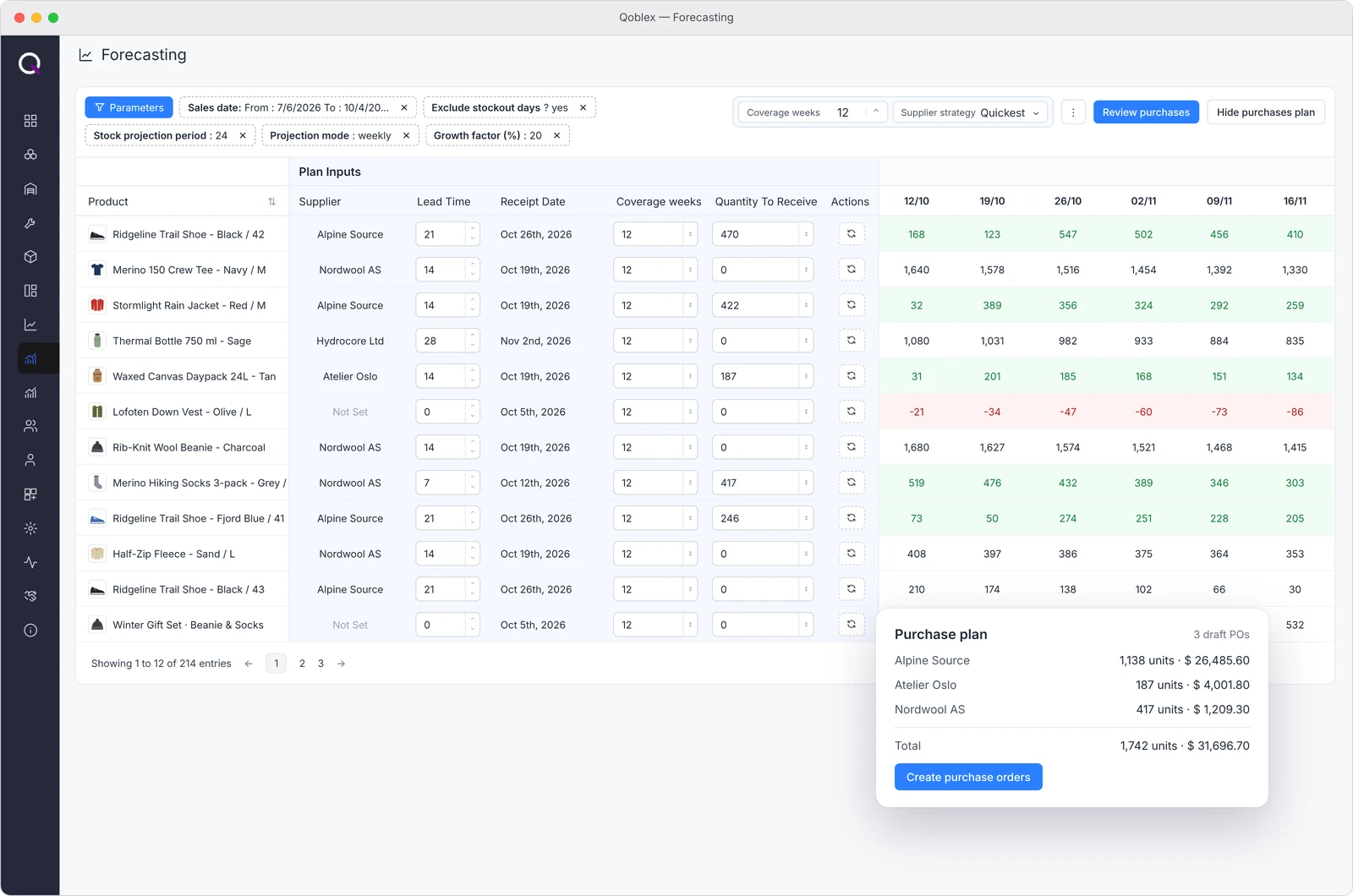Refresh Winter Gift Set row
Viewport: 1353px width, 896px height.
(852, 625)
